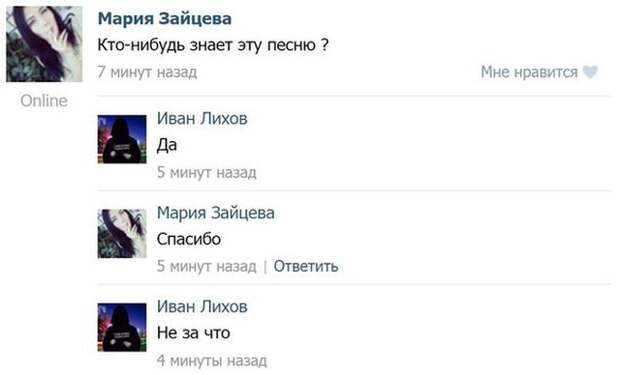The image size is (620, 375).
Task: Open the timestamp left of Ответить
Action: (x=206, y=266)
